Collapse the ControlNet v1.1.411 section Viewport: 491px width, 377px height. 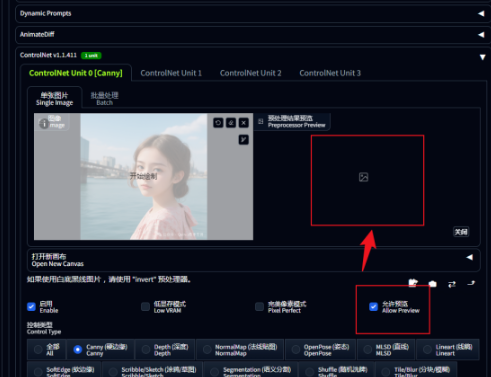[x=482, y=57]
